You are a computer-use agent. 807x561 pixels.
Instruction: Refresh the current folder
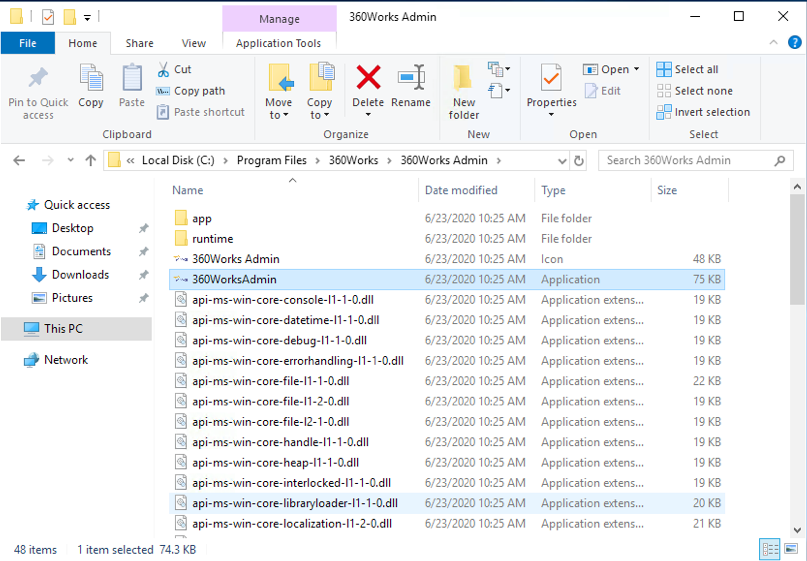(x=578, y=161)
